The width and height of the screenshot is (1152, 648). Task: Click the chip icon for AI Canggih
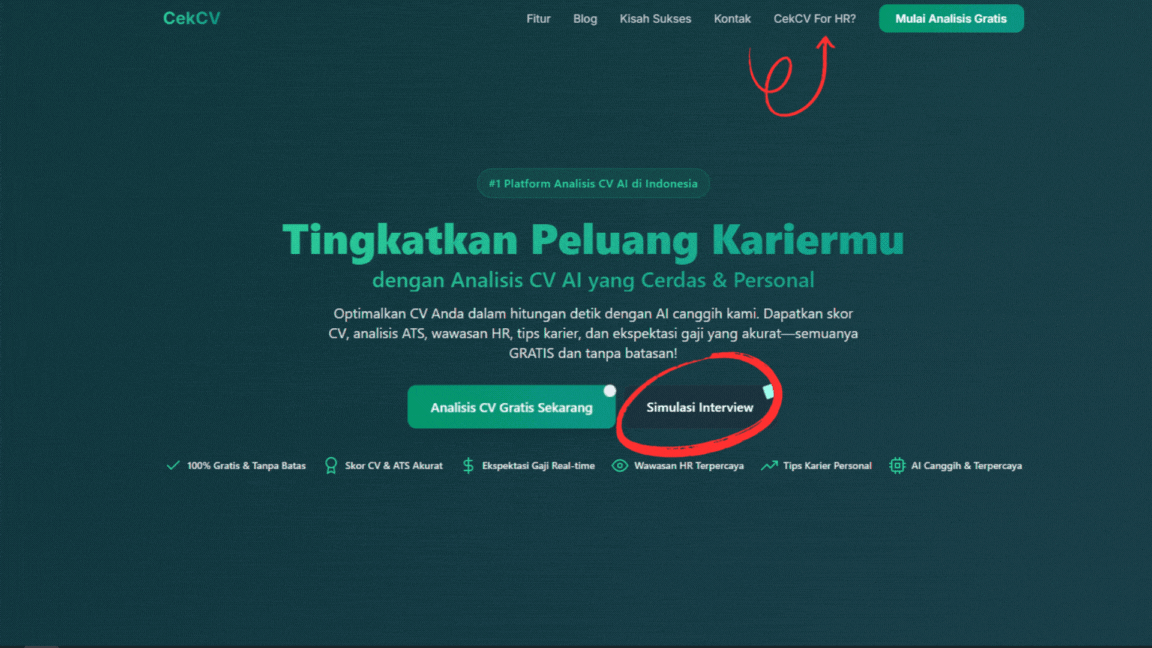897,466
